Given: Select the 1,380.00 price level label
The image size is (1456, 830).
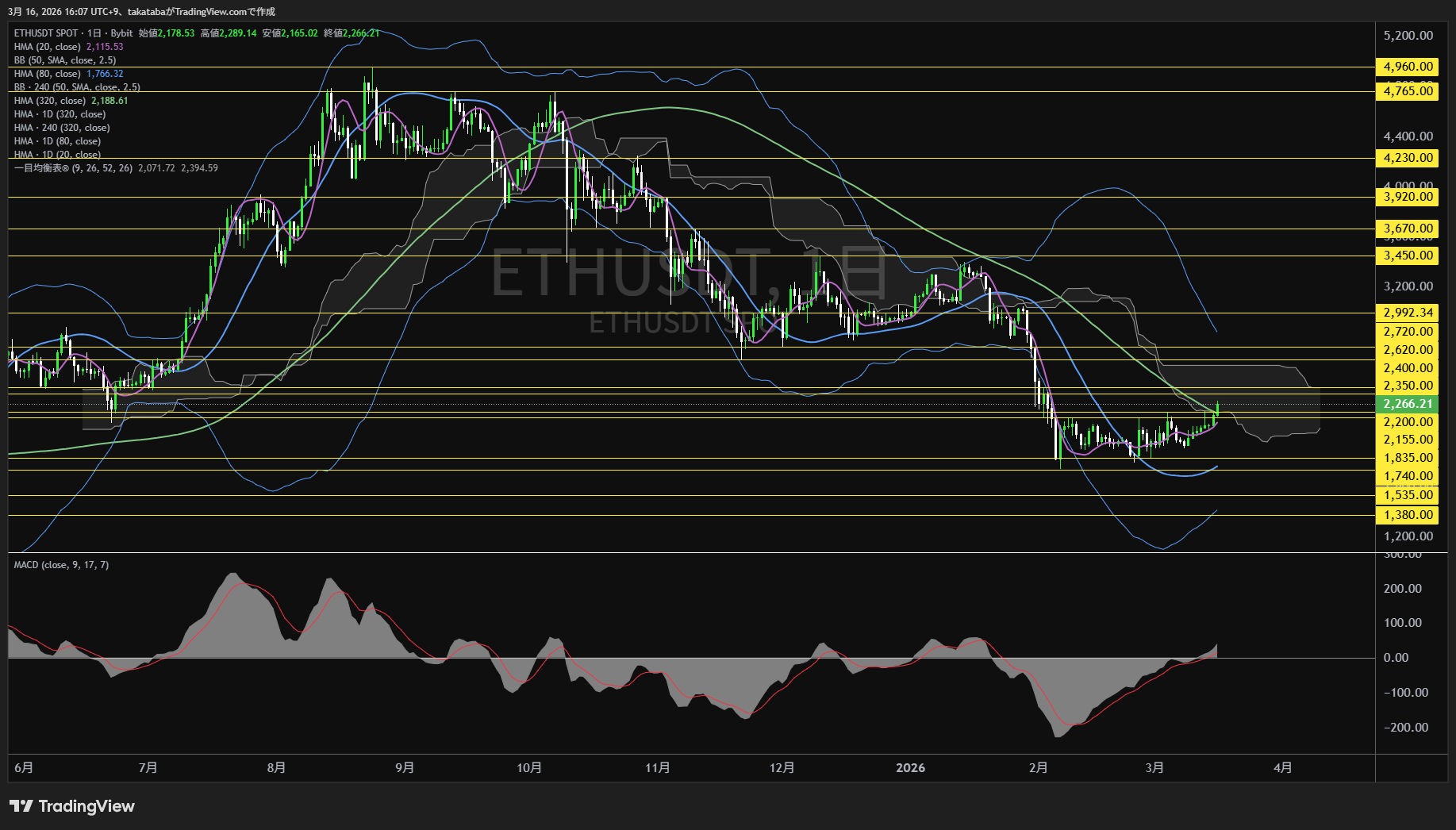Looking at the screenshot, I should pyautogui.click(x=1408, y=515).
